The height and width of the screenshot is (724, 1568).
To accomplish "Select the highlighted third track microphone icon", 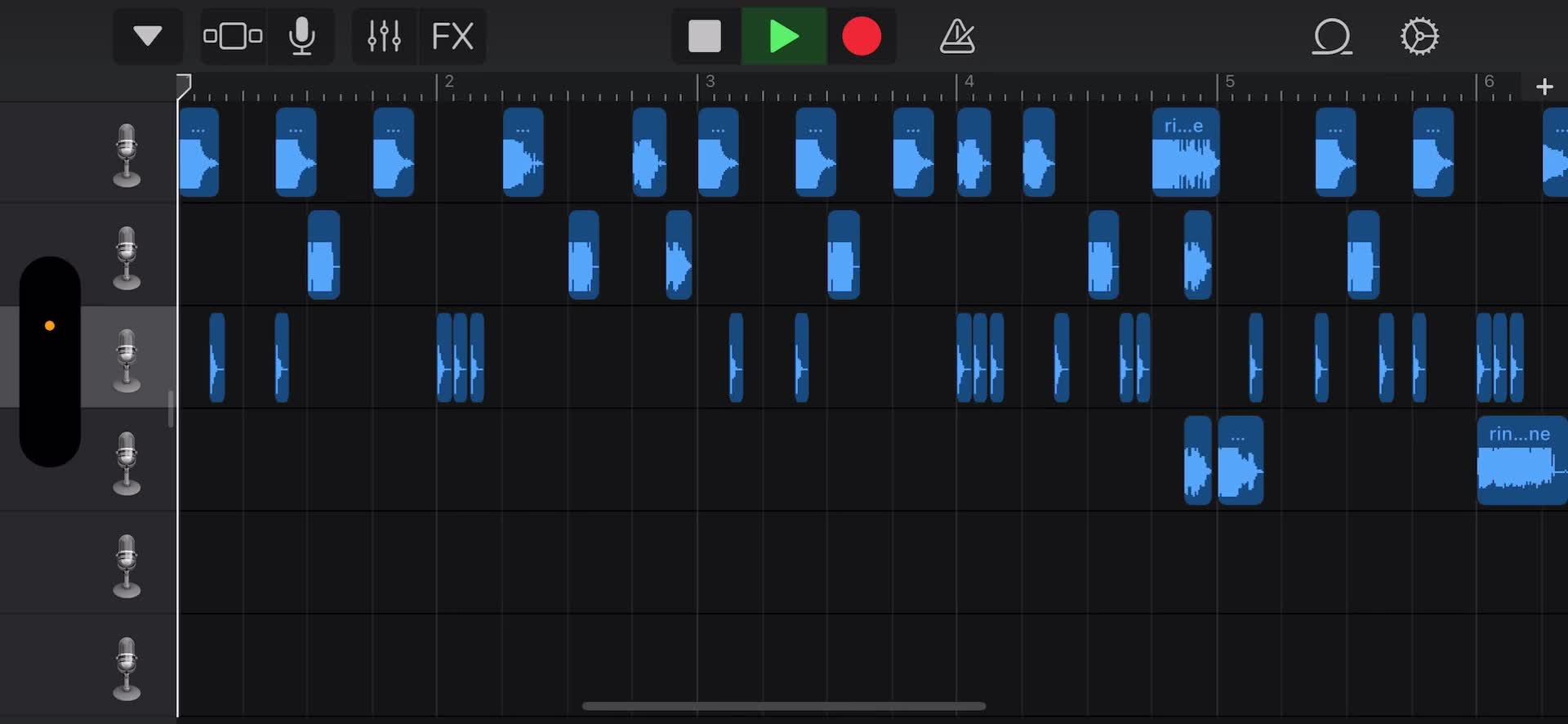I will click(x=127, y=360).
